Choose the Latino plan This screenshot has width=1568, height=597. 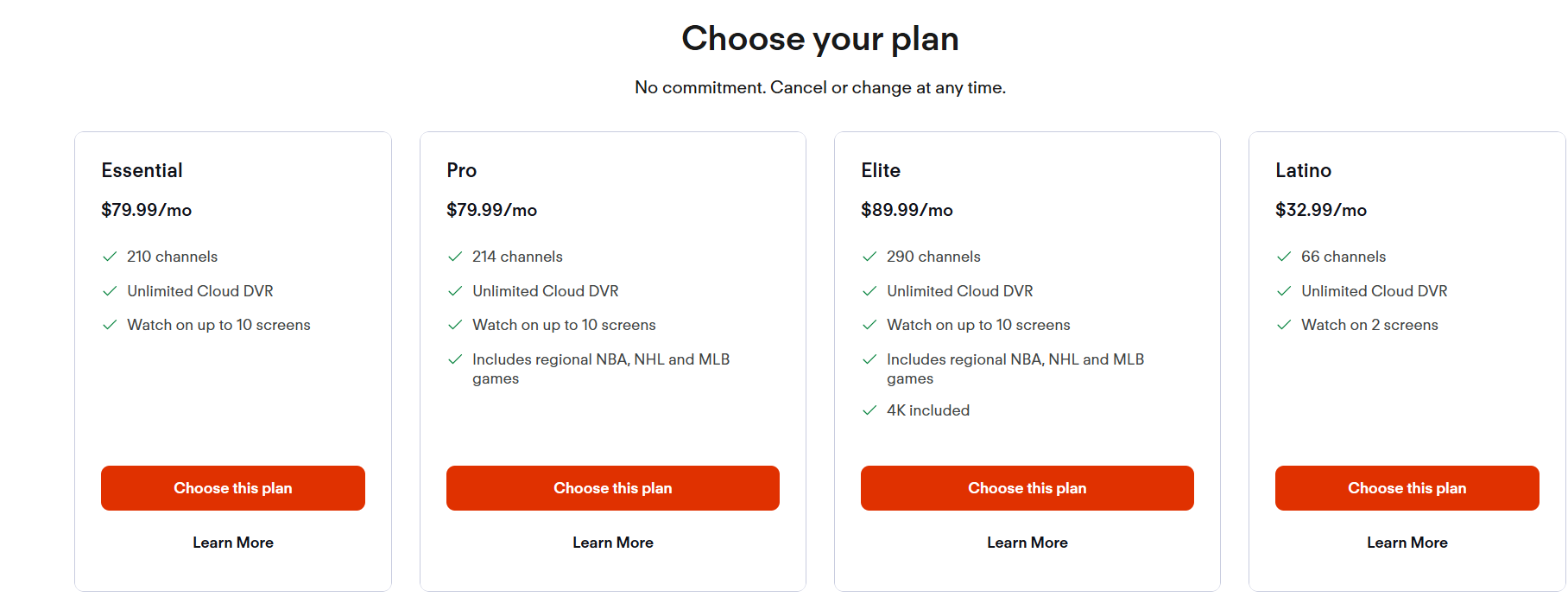1407,488
